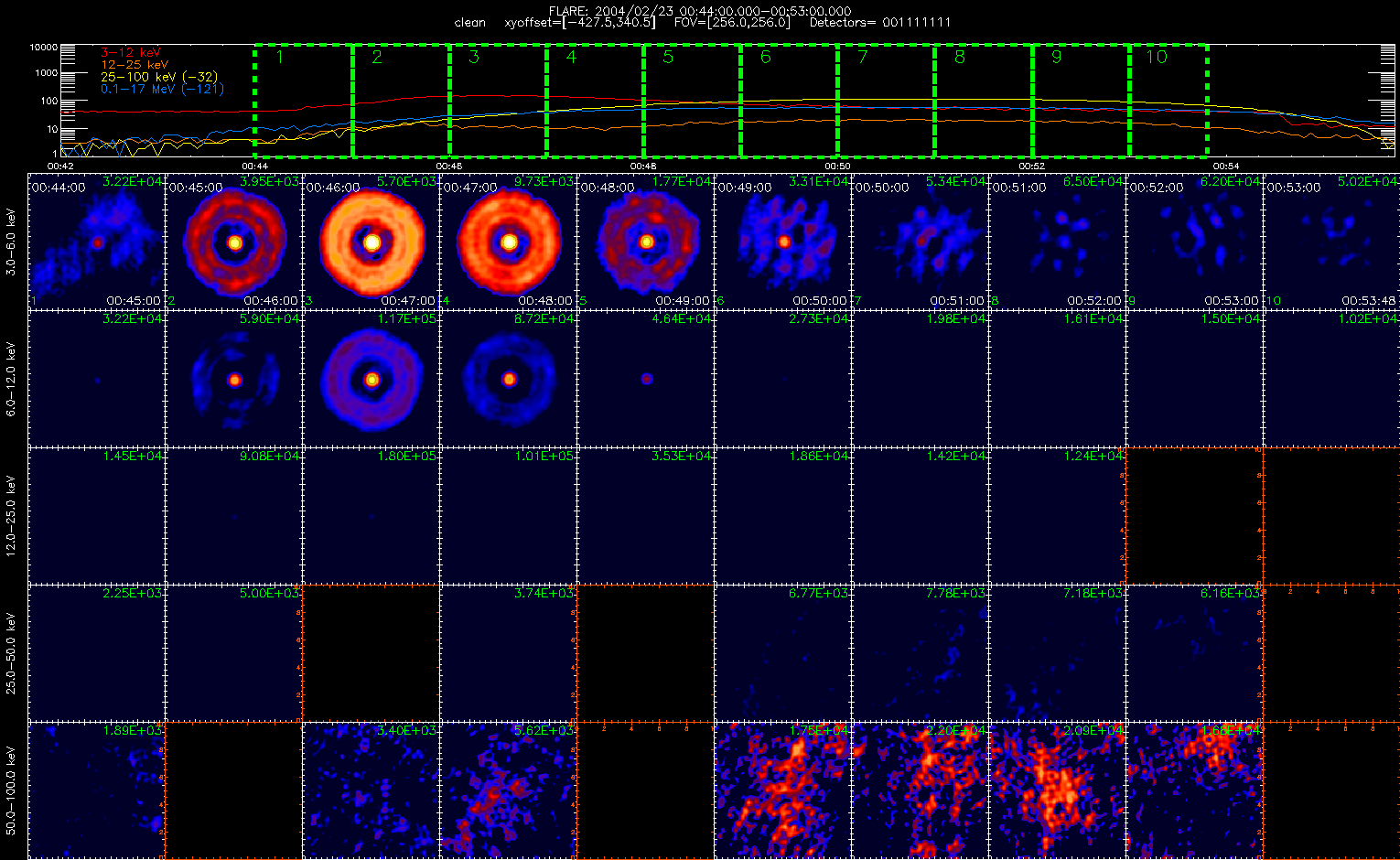
Task: Click the '12.0-25.0 keV' row label
Action: coord(11,516)
